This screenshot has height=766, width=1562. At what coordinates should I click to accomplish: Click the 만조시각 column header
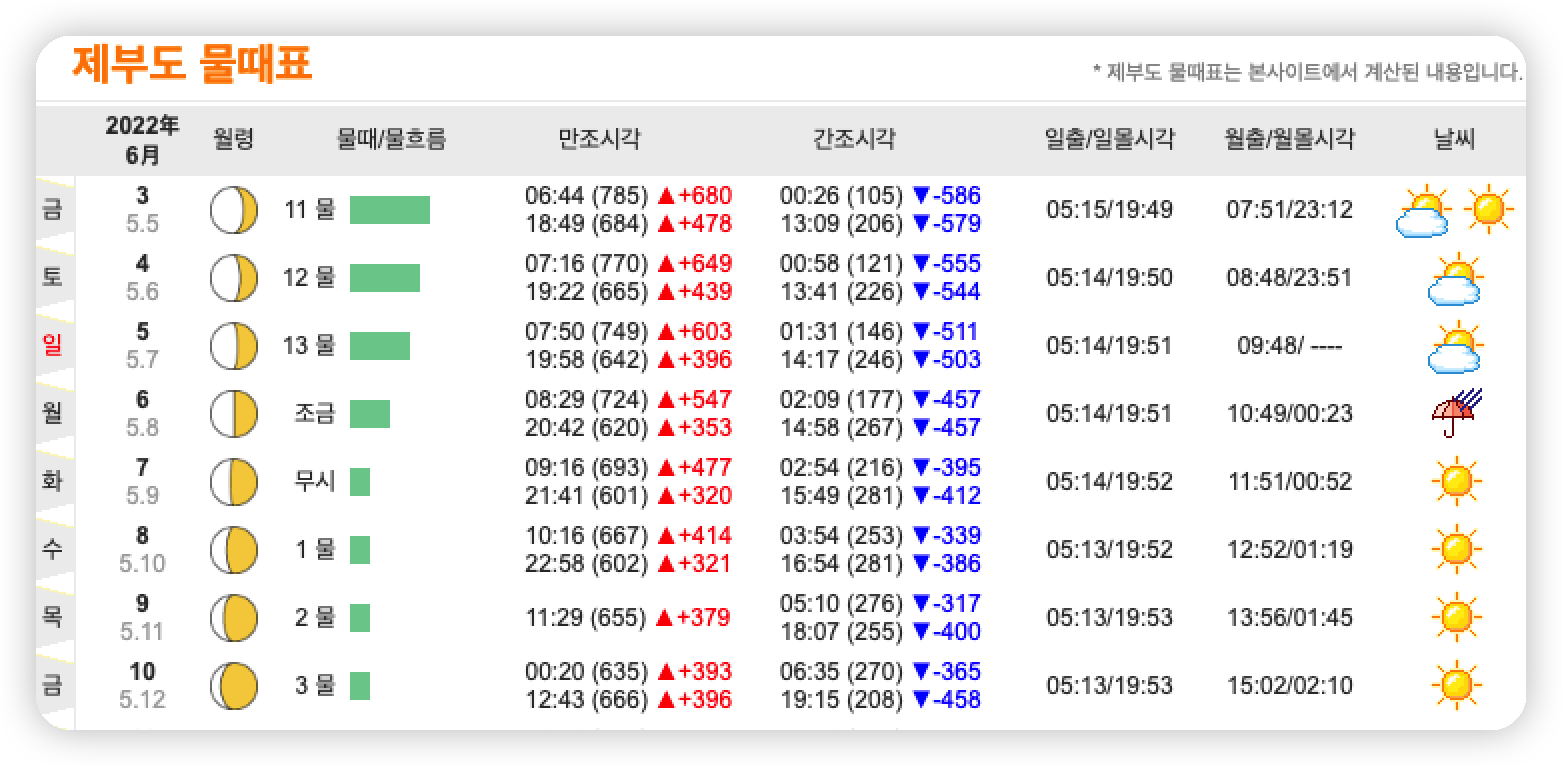[601, 140]
